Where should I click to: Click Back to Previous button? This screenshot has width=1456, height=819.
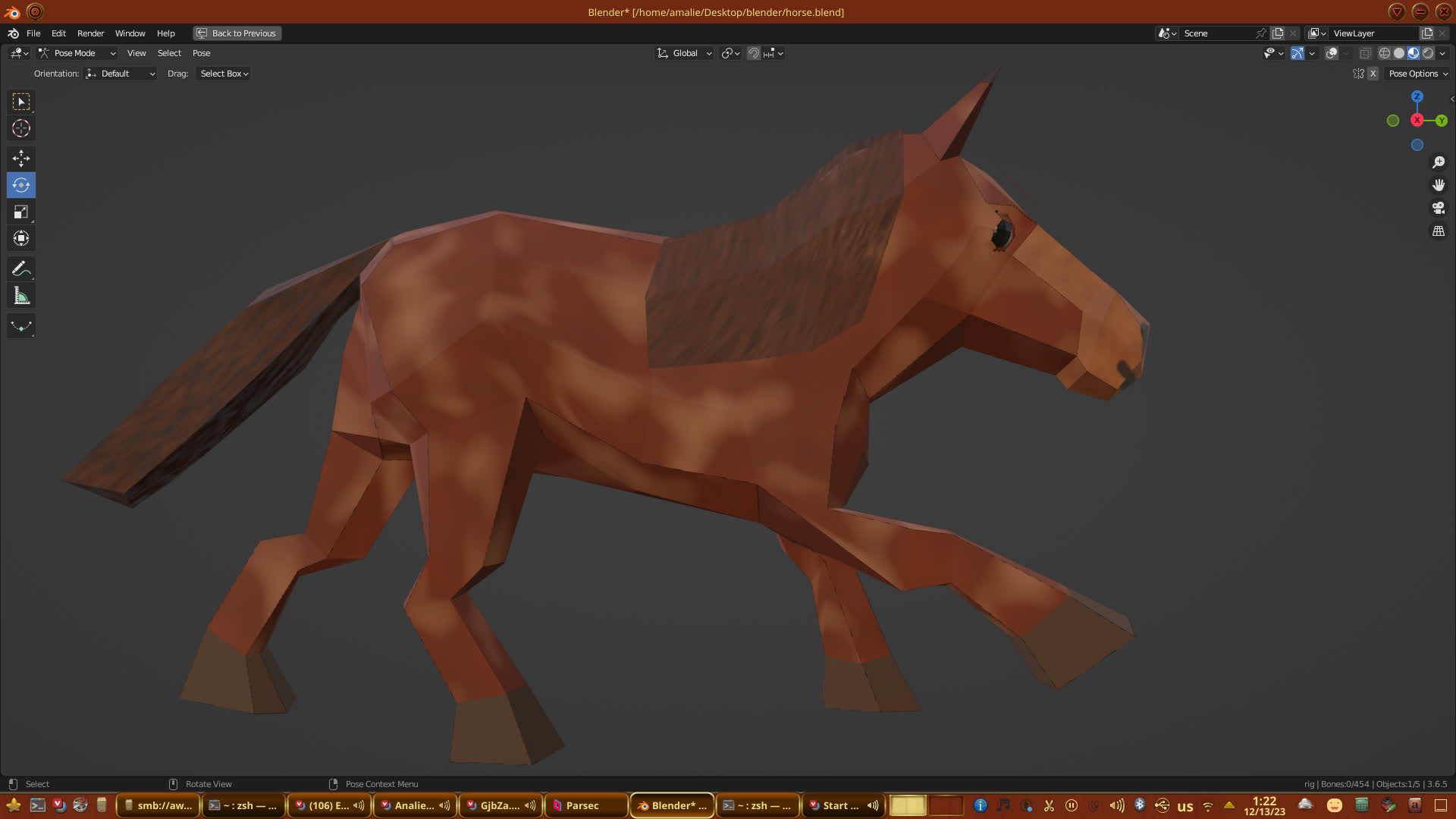pyautogui.click(x=237, y=33)
